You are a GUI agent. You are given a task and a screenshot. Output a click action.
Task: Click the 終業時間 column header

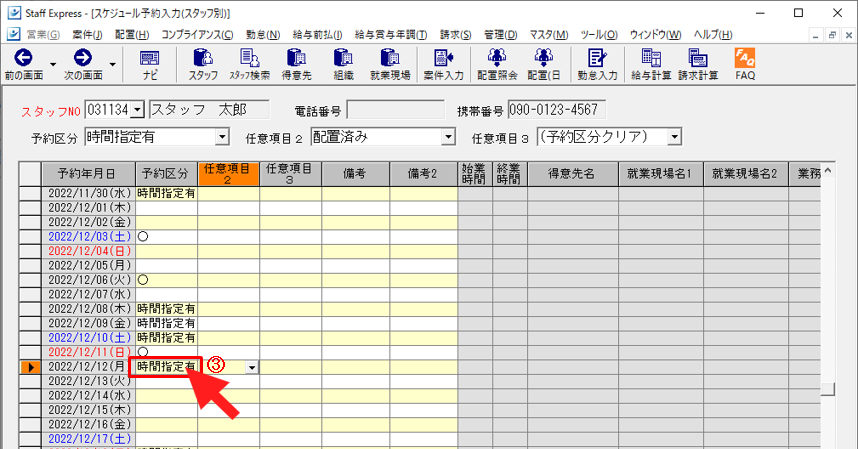click(510, 174)
